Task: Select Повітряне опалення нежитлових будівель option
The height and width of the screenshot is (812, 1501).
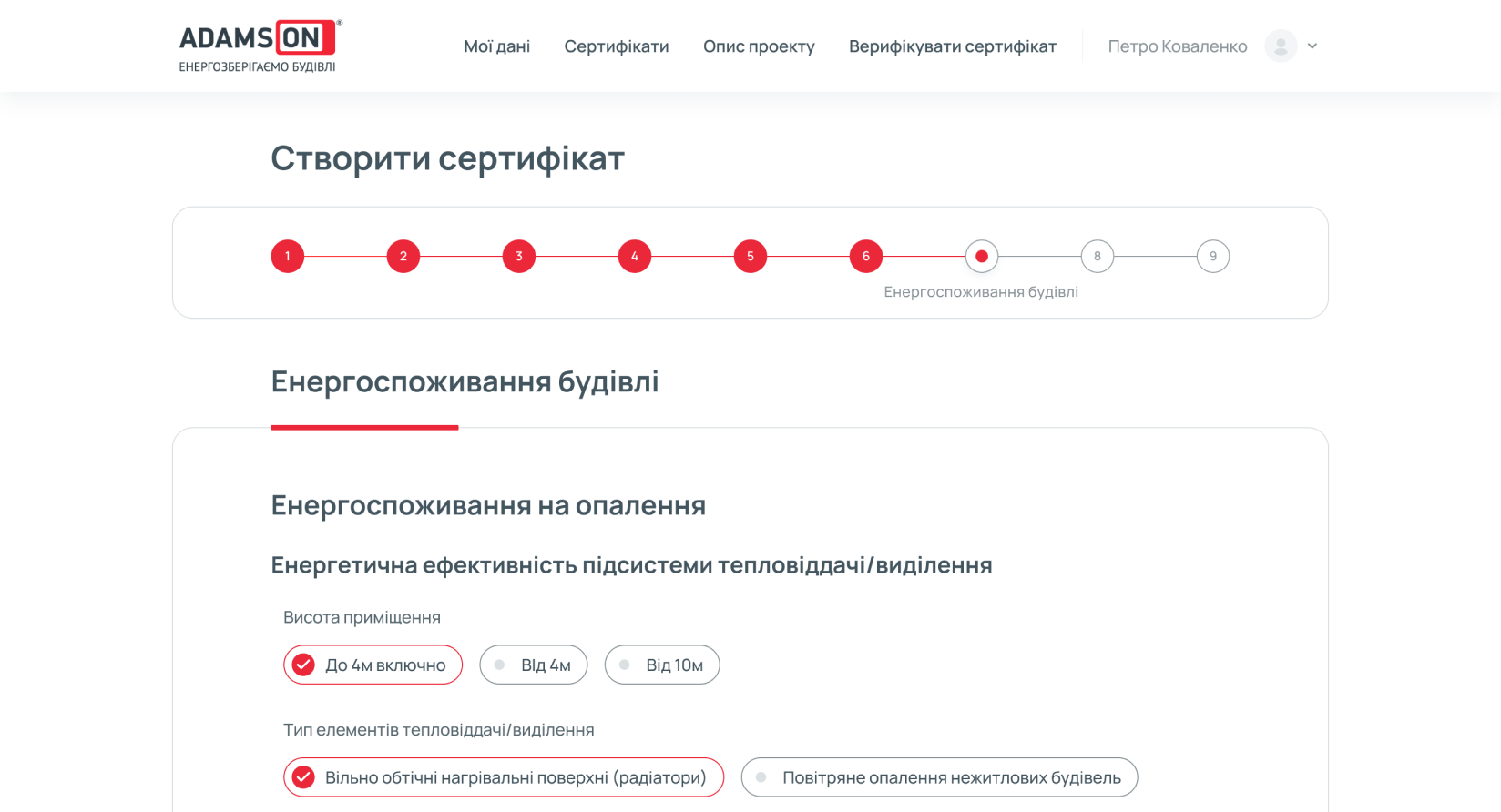Action: click(x=939, y=778)
